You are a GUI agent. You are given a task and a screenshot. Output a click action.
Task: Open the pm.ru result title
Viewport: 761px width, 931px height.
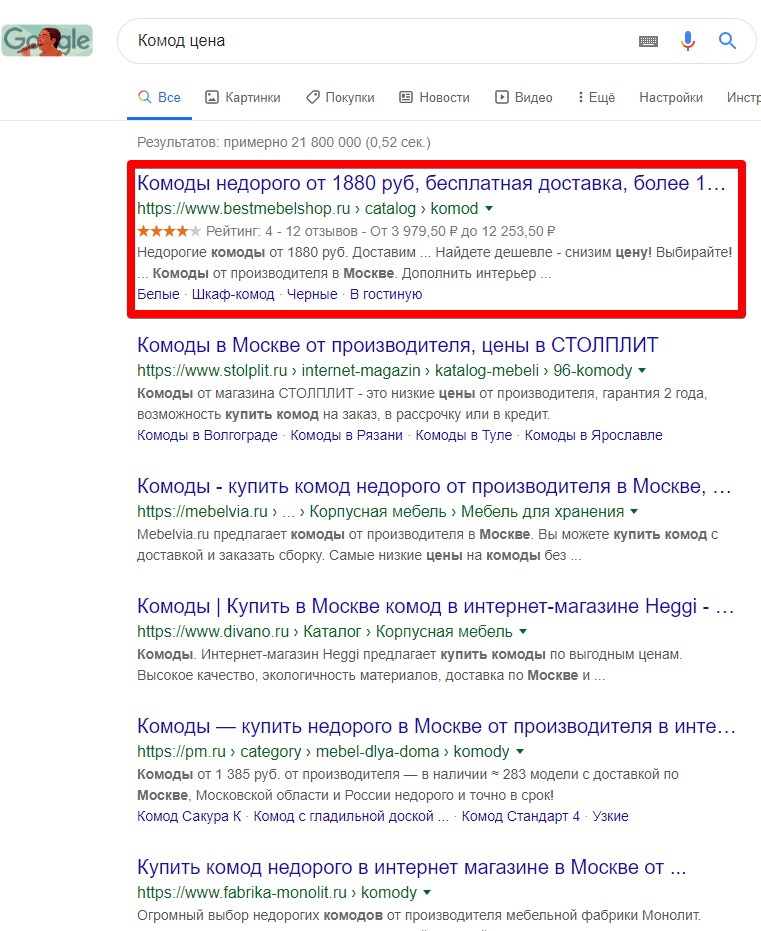point(436,726)
